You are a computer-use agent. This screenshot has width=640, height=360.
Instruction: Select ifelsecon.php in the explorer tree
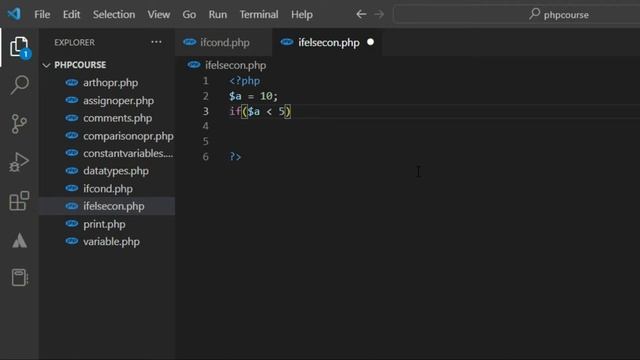point(107,206)
